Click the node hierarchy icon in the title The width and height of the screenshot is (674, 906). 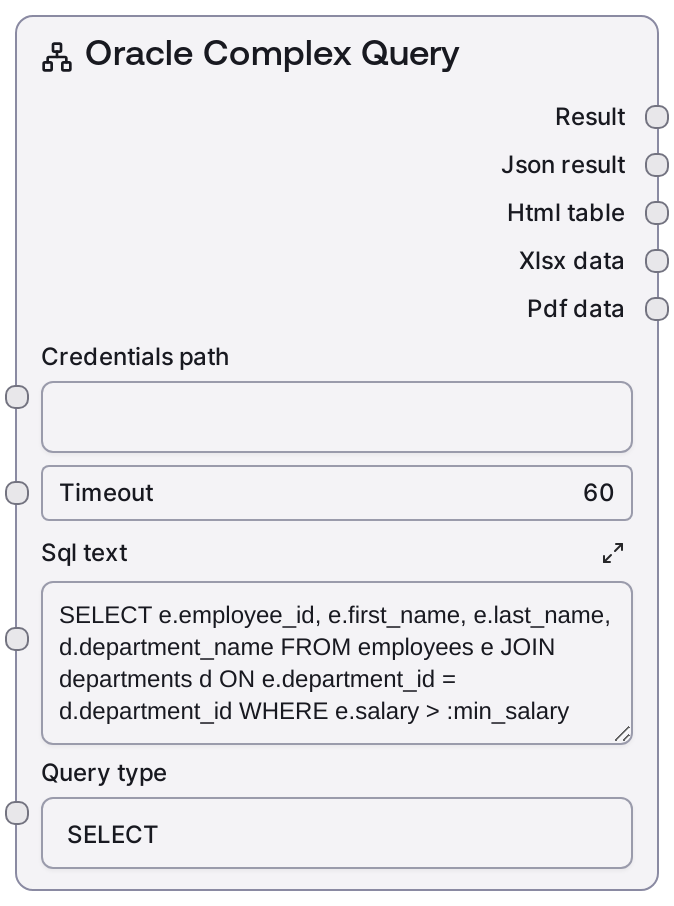[x=57, y=57]
